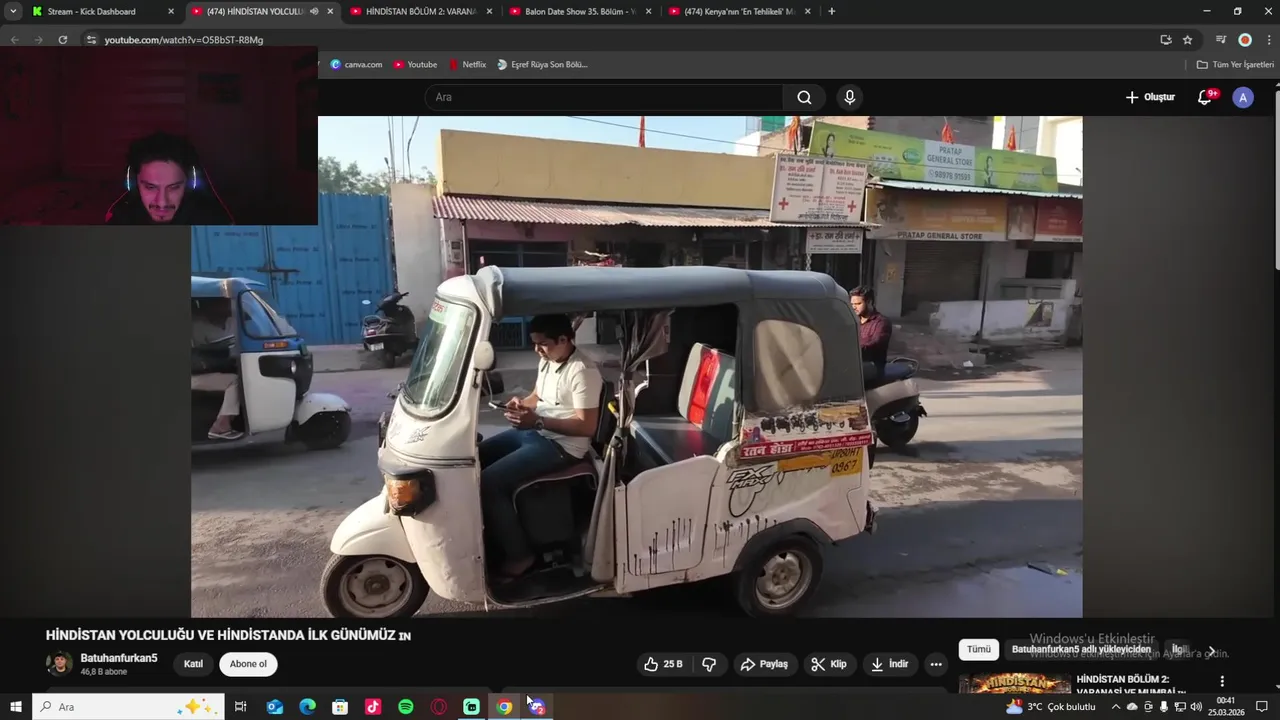Click the Paylaş share button

pos(763,664)
